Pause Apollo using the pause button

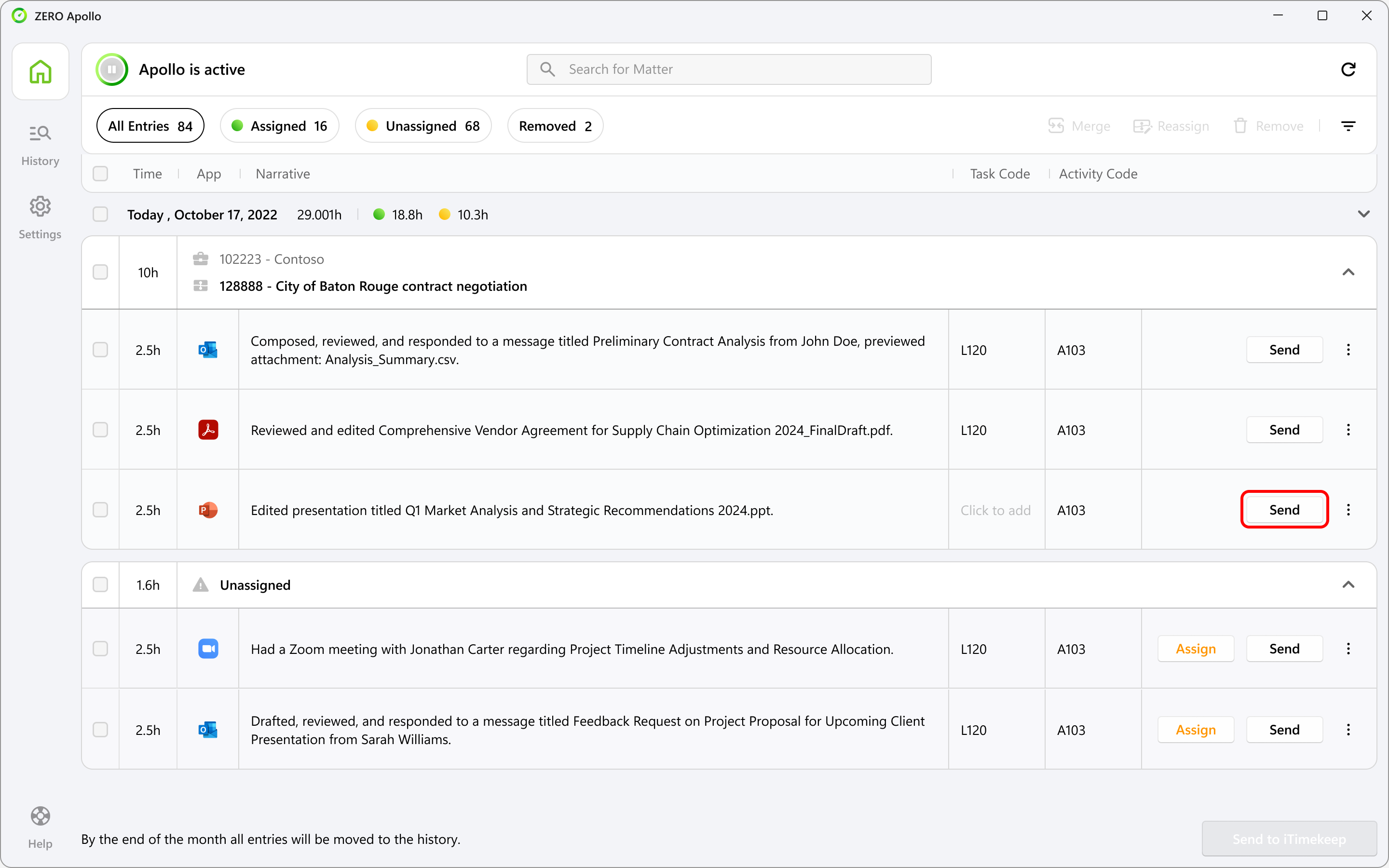coord(112,69)
